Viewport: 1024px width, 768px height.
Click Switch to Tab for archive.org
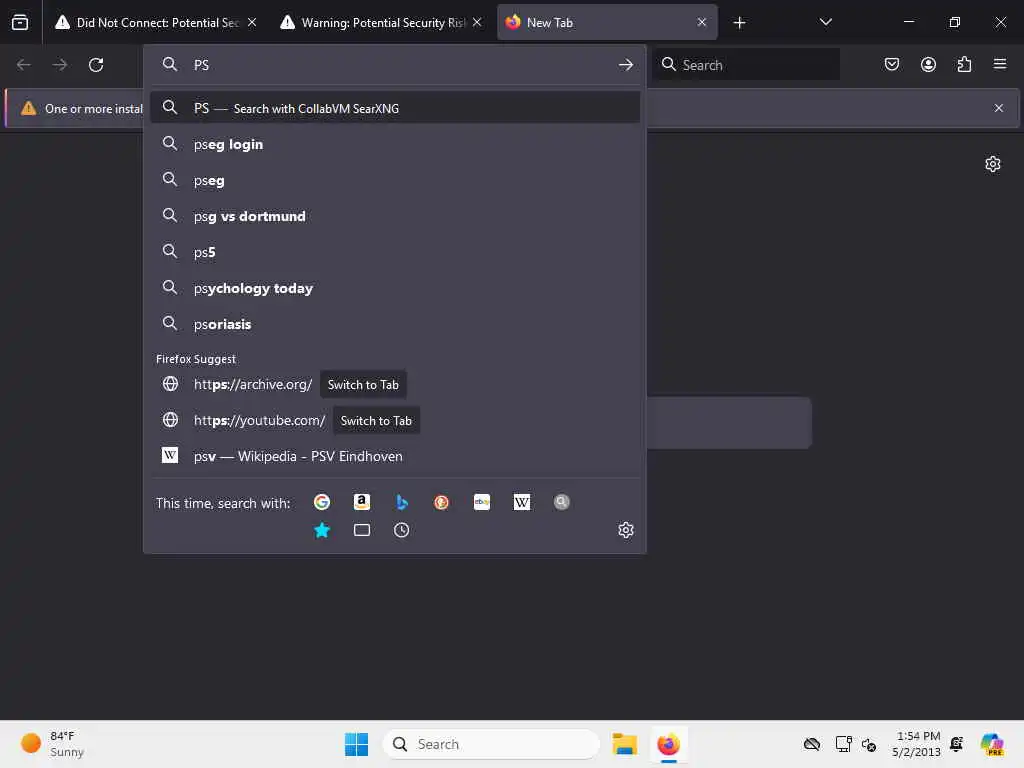[x=363, y=385]
